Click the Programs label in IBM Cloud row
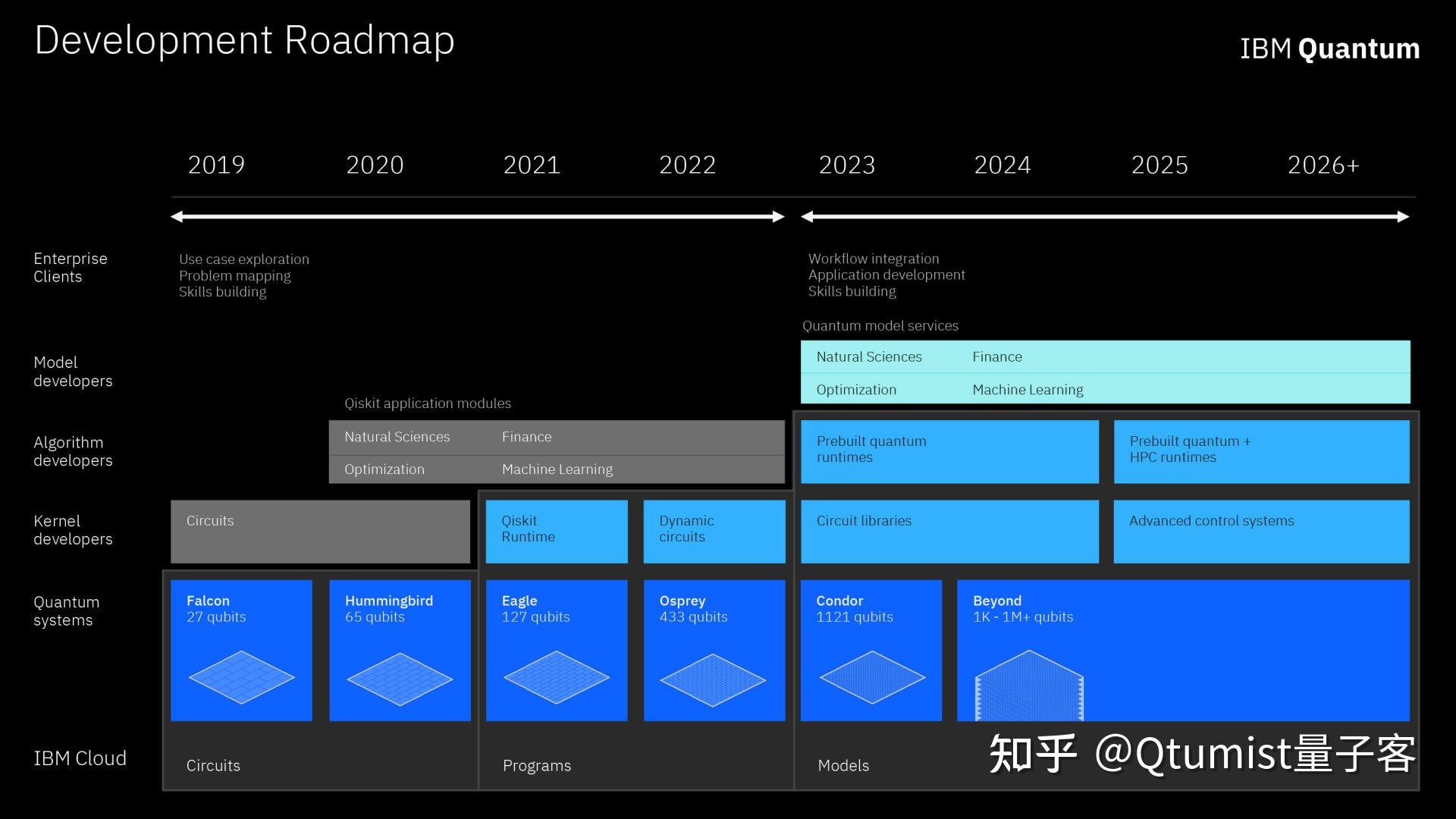 (537, 766)
